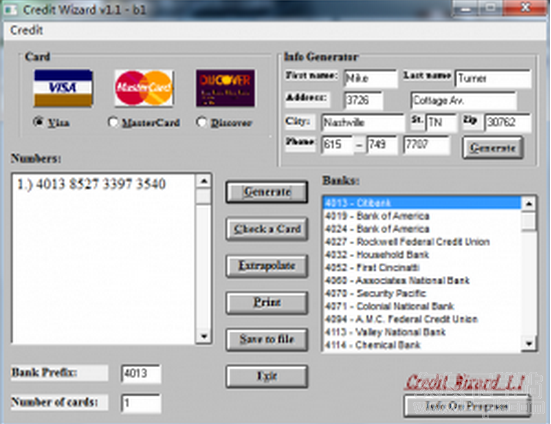Image resolution: width=551 pixels, height=424 pixels.
Task: Click the Check a Card button
Action: 267,229
